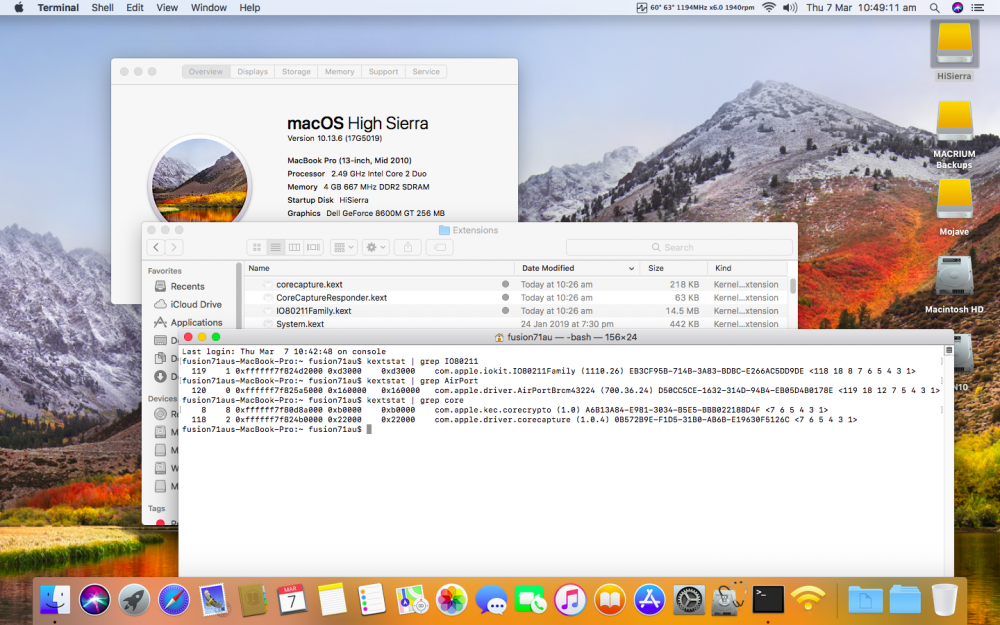Open Notification Center in menu bar
Viewport: 1000px width, 625px height.
point(977,8)
